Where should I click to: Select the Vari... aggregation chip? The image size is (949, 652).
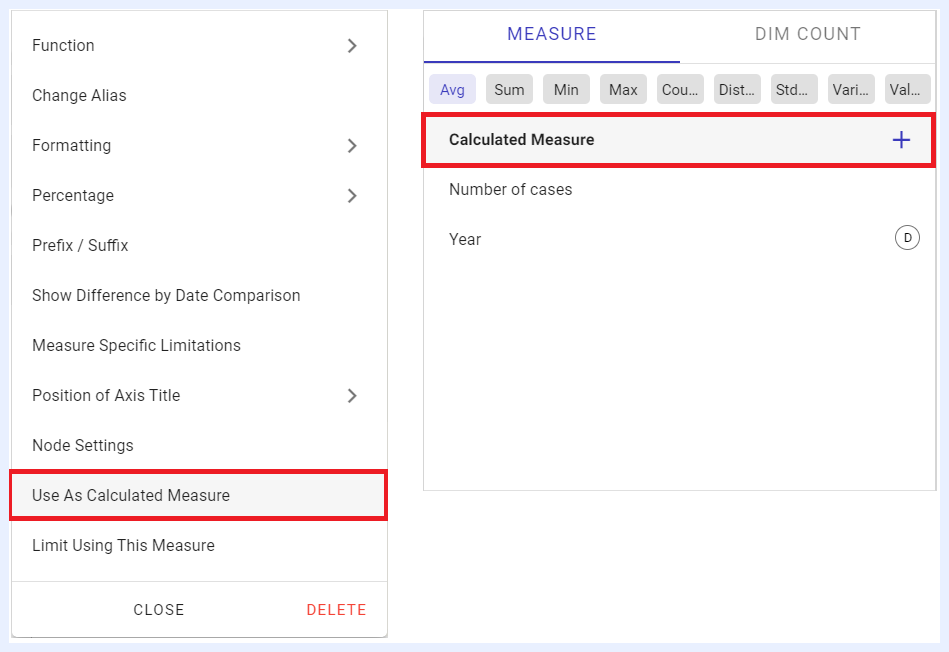pyautogui.click(x=851, y=90)
